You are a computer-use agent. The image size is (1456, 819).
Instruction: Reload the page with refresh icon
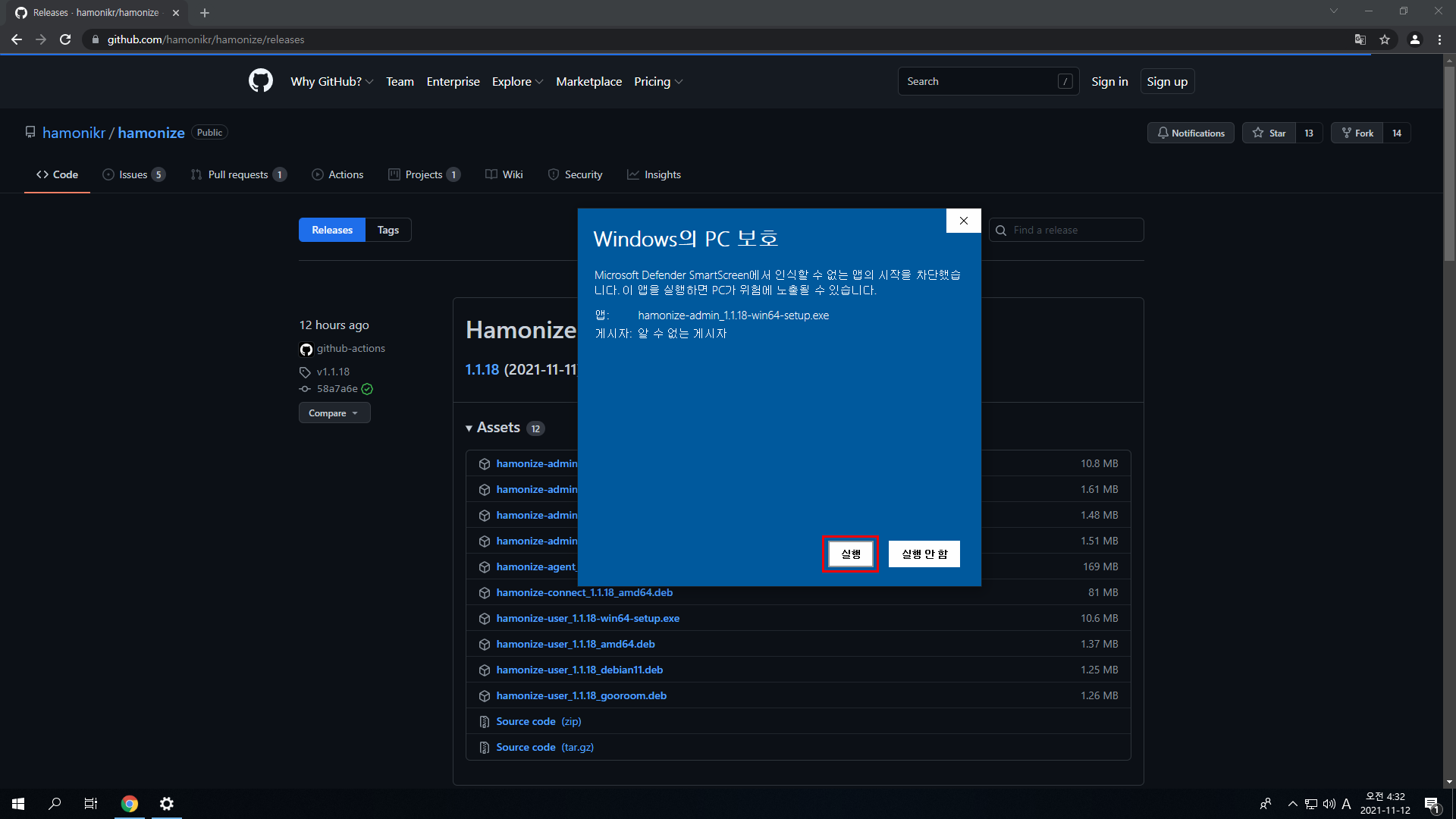[65, 39]
